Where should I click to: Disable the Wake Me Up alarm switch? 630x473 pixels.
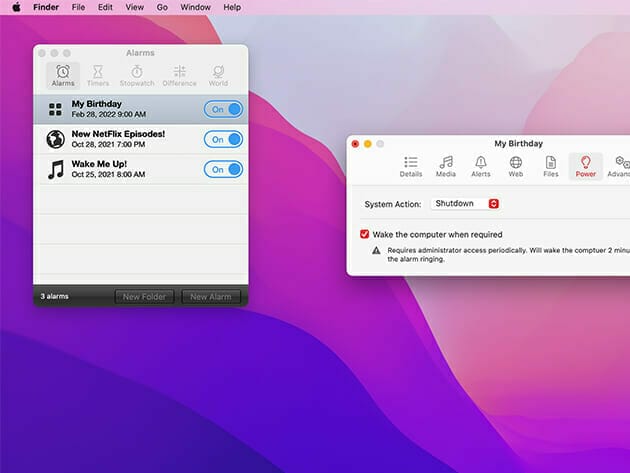223,169
